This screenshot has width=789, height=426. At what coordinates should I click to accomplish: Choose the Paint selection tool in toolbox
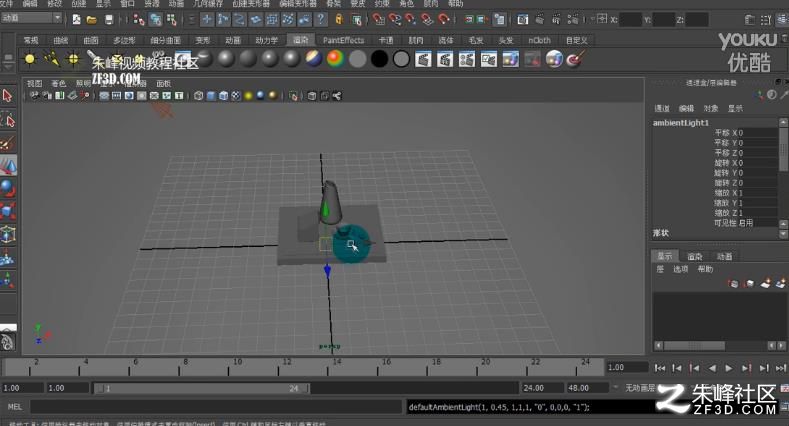tap(8, 144)
